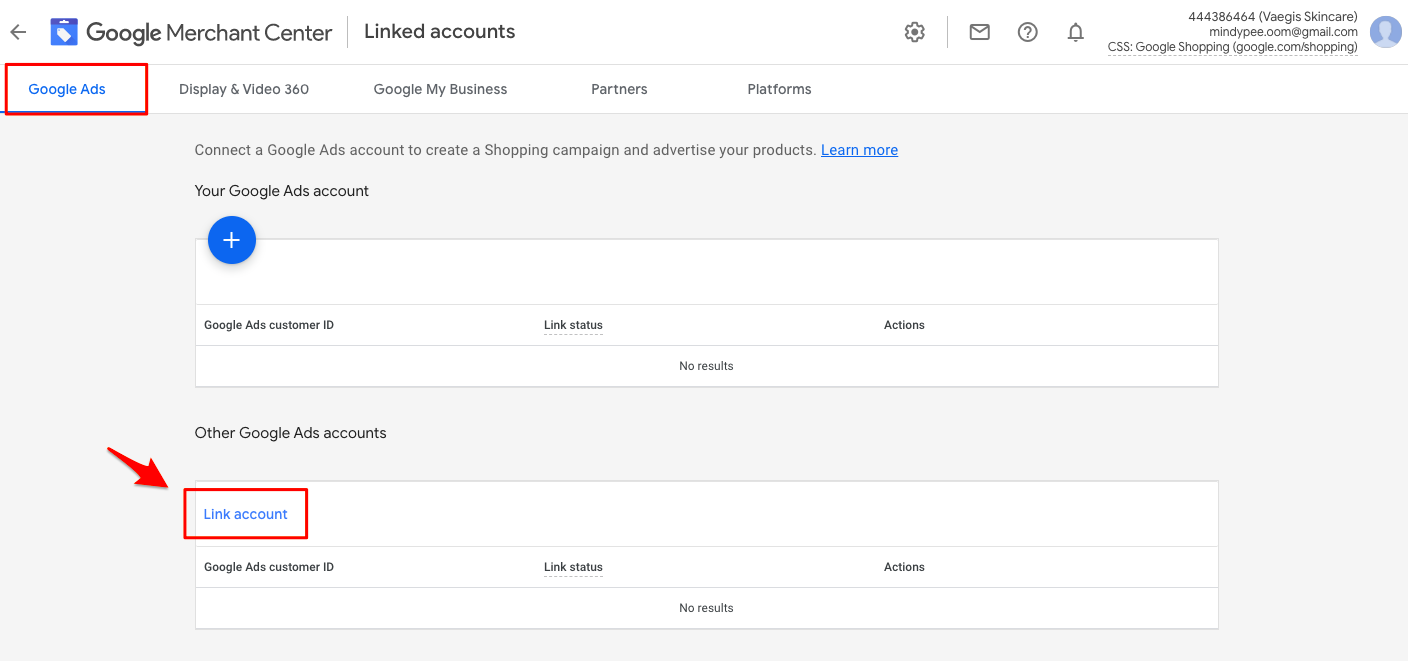The height and width of the screenshot is (661, 1408).
Task: Open the user profile avatar
Action: 1385,32
